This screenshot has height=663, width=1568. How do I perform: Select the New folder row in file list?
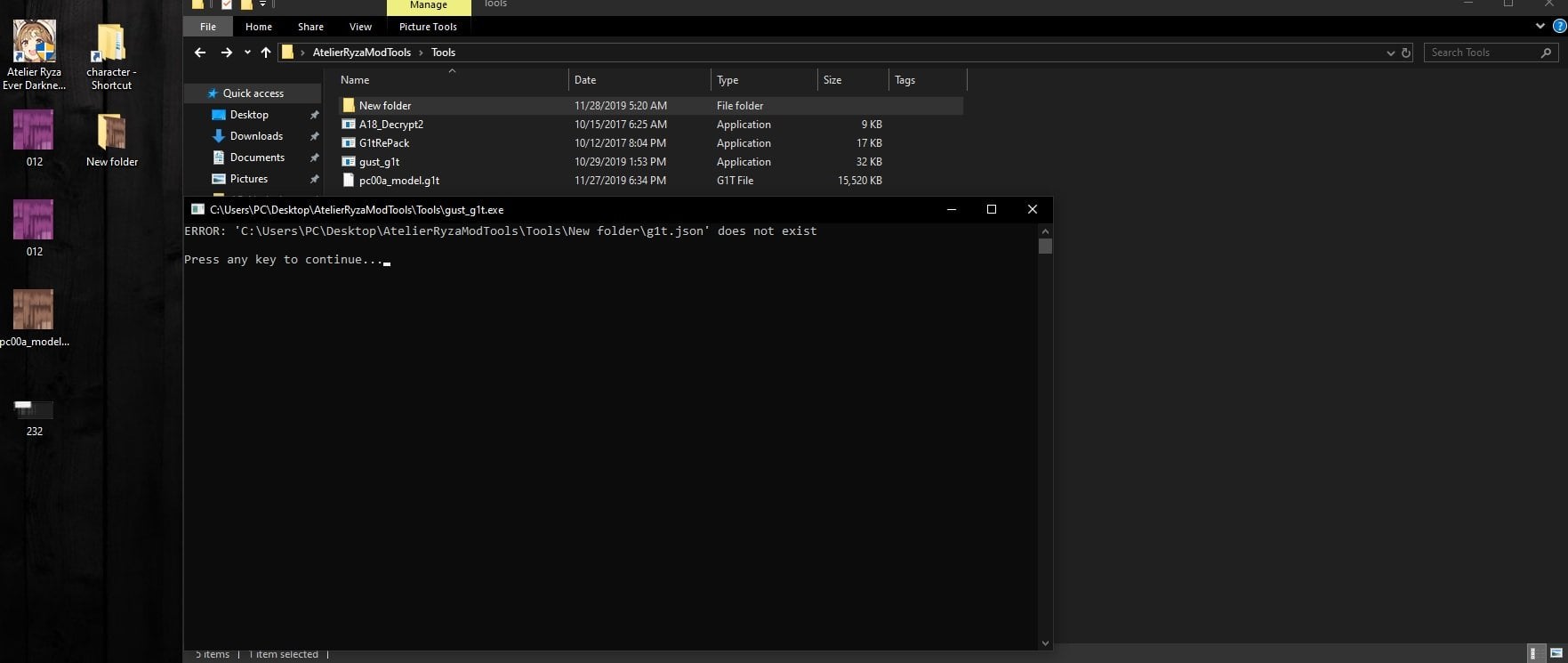650,105
